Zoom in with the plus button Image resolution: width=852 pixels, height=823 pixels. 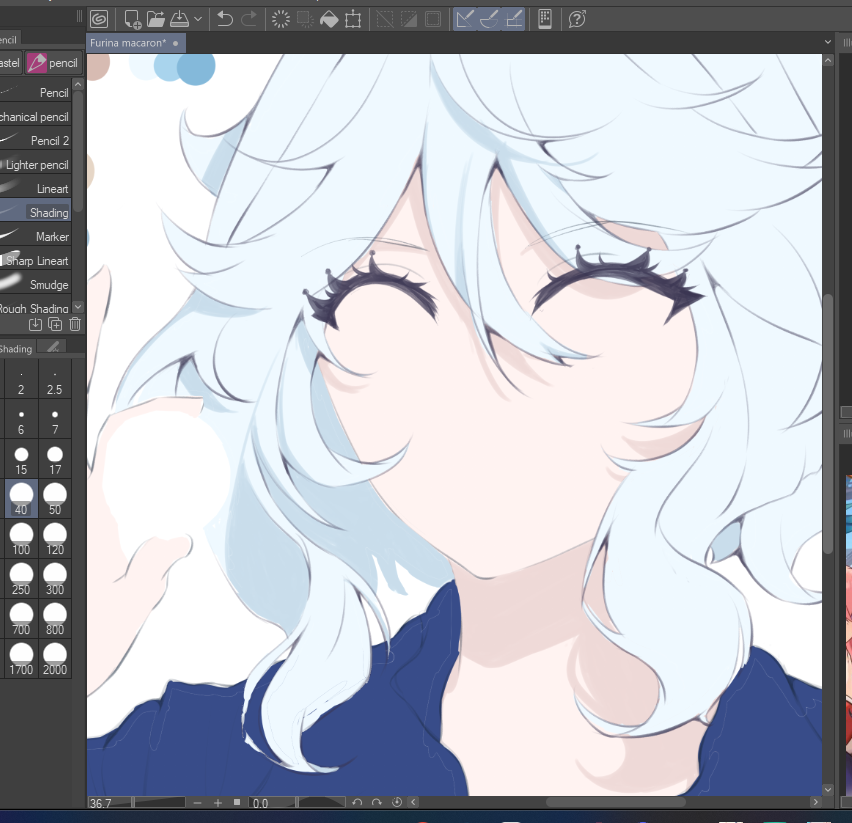click(218, 803)
